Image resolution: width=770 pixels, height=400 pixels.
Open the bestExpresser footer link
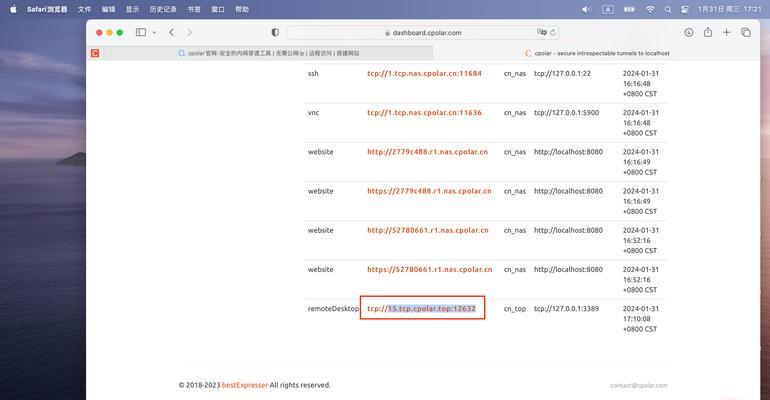[x=245, y=385]
